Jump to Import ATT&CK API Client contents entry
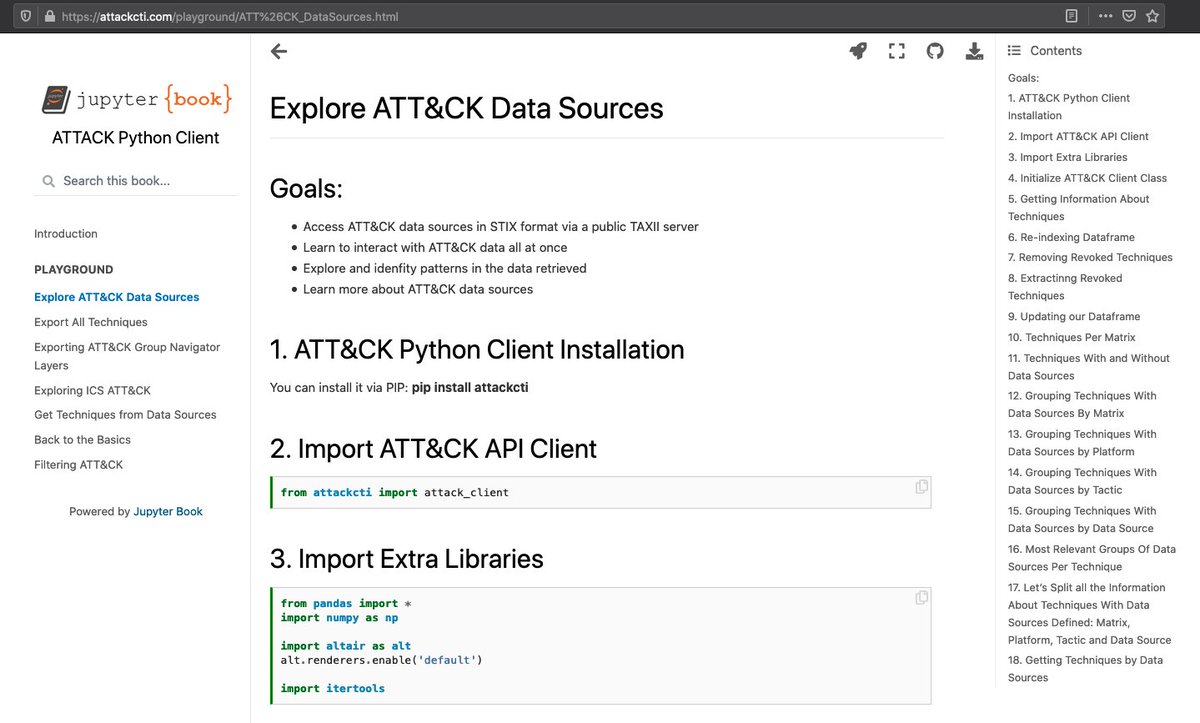This screenshot has width=1200, height=723. [1078, 136]
